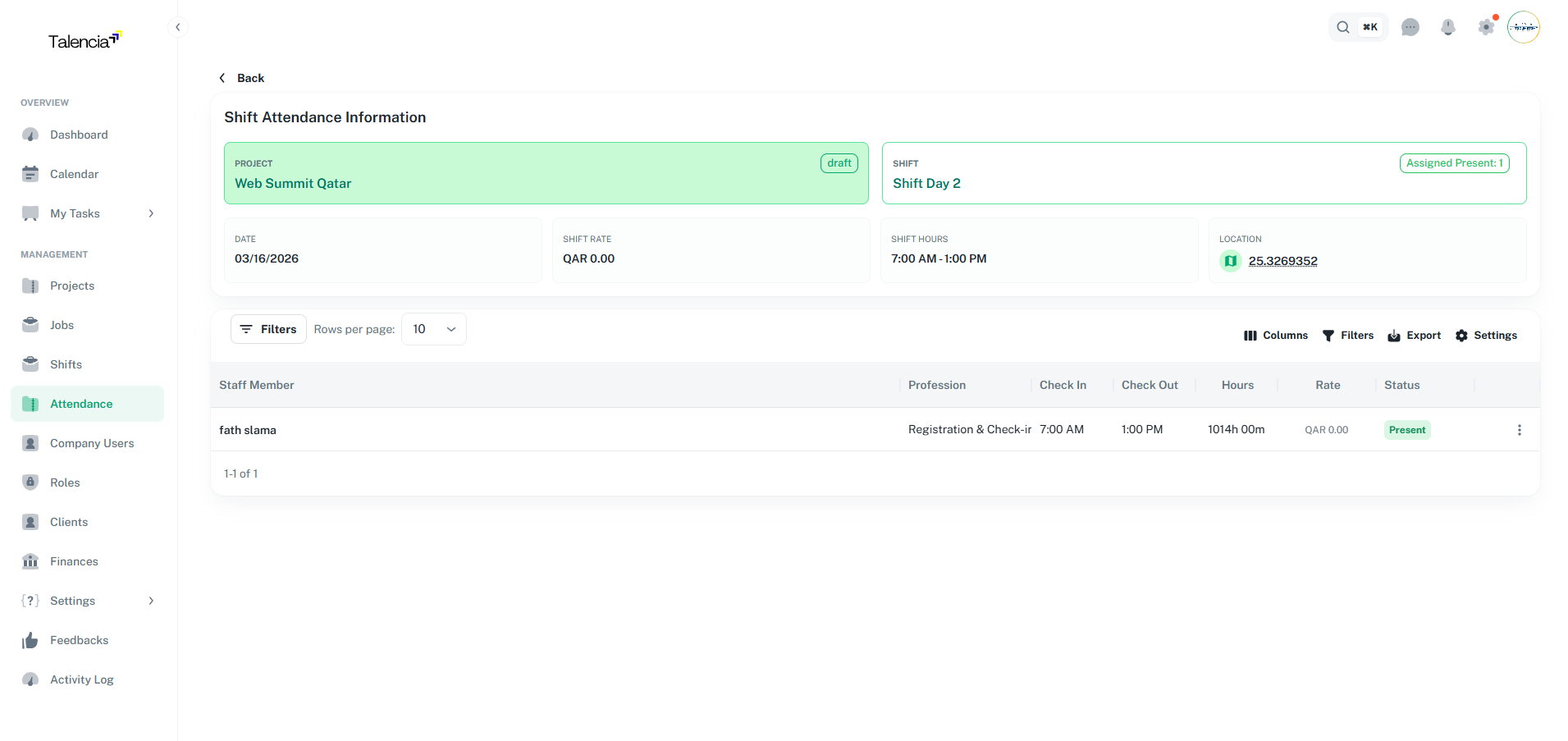Click the global search bar

(x=1358, y=27)
